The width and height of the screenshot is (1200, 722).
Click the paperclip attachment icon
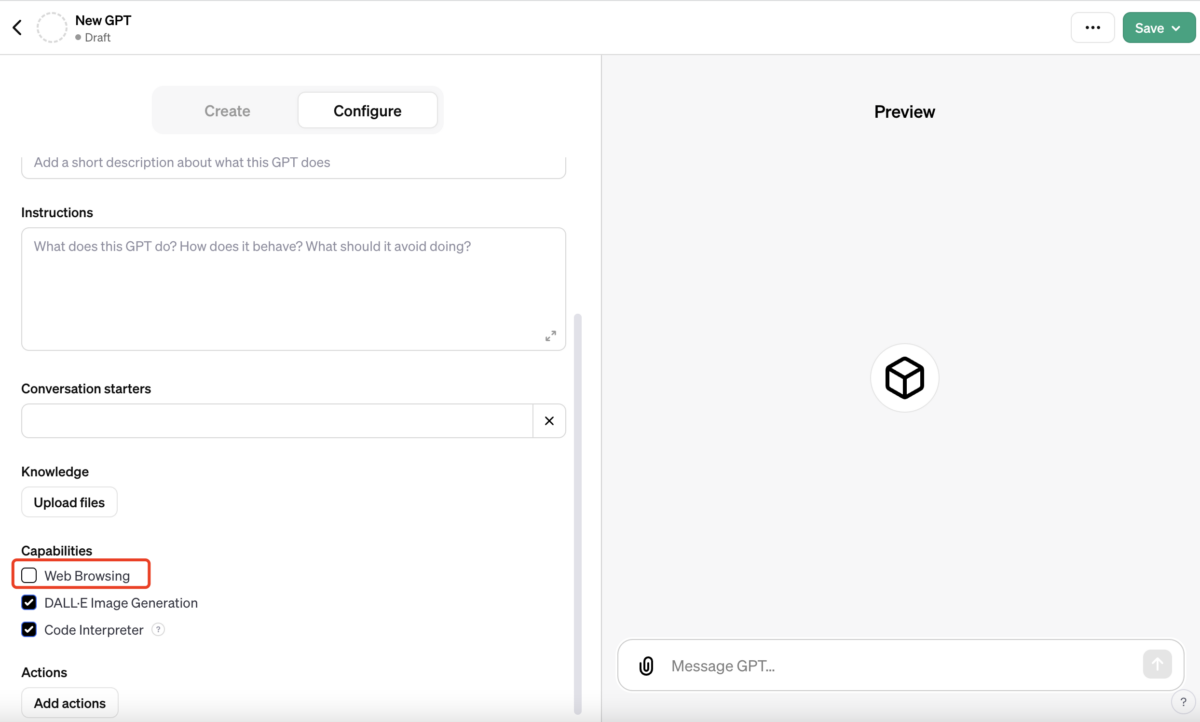tap(645, 664)
